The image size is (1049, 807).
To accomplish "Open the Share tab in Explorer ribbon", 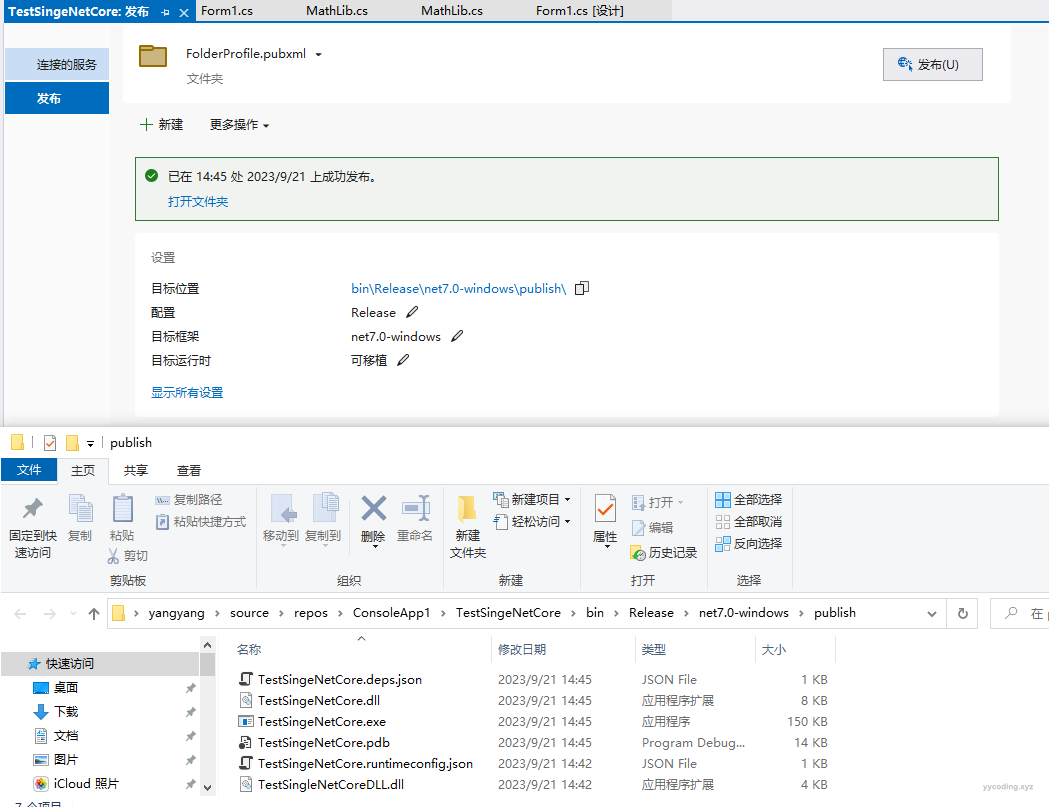I will pyautogui.click(x=136, y=470).
